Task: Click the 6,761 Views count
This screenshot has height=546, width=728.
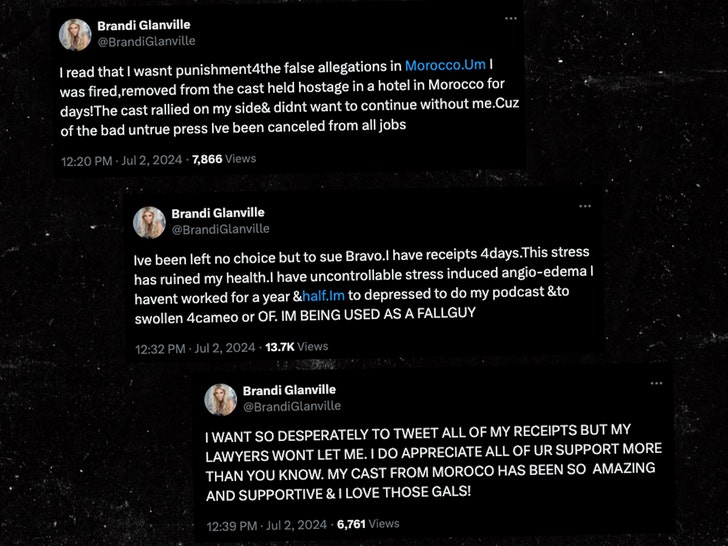Action: [x=368, y=524]
